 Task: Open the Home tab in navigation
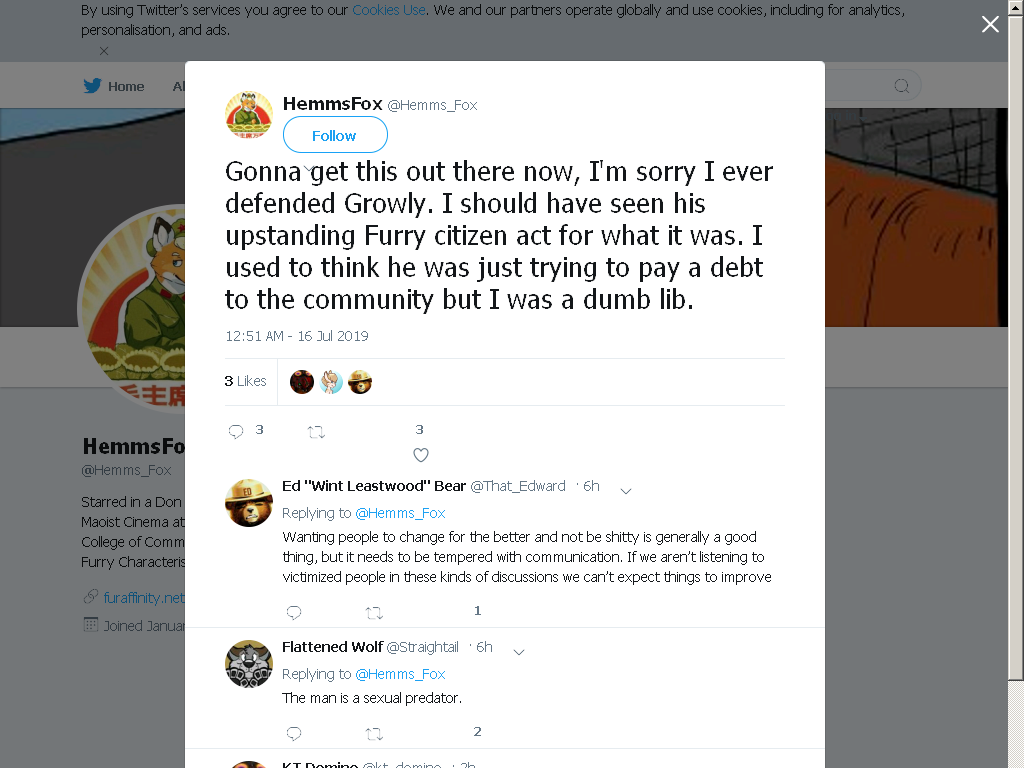pos(126,86)
